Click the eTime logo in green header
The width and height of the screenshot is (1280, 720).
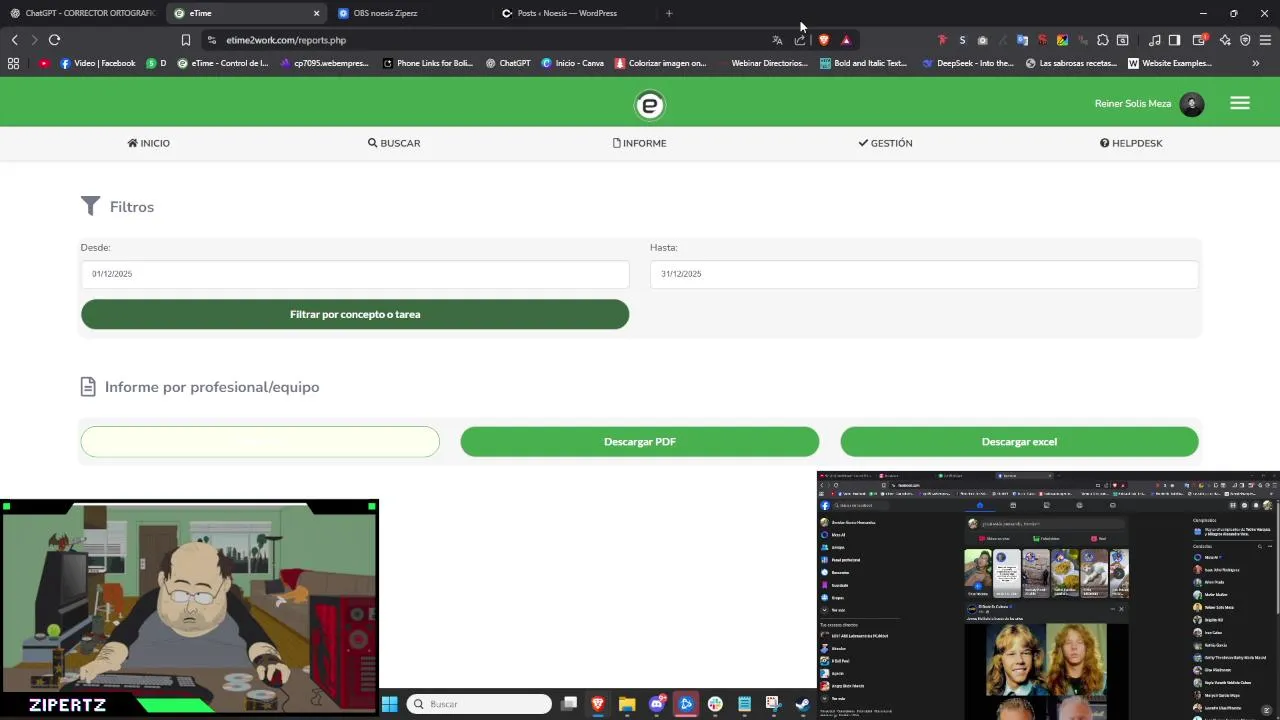click(649, 104)
